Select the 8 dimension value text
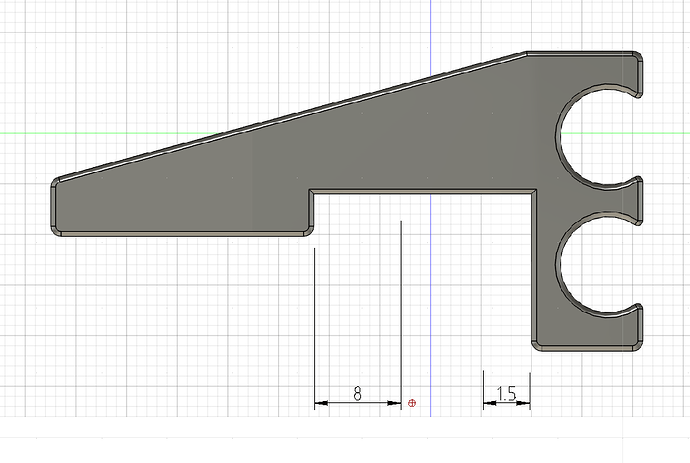The image size is (690, 463). click(357, 394)
